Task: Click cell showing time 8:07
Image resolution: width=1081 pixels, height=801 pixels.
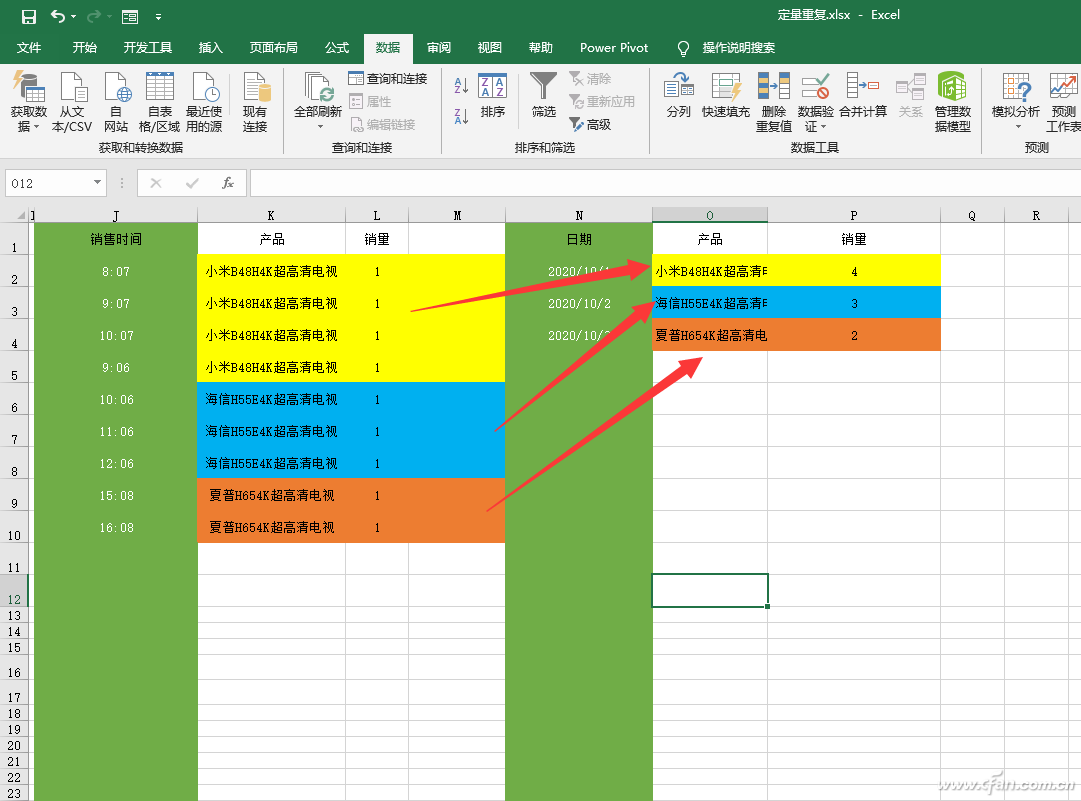Action: (116, 272)
